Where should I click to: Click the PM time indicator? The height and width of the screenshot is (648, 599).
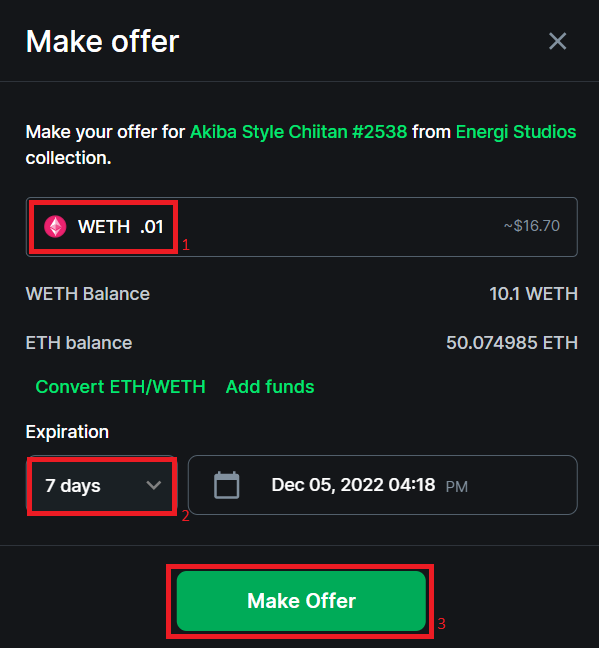tap(457, 487)
